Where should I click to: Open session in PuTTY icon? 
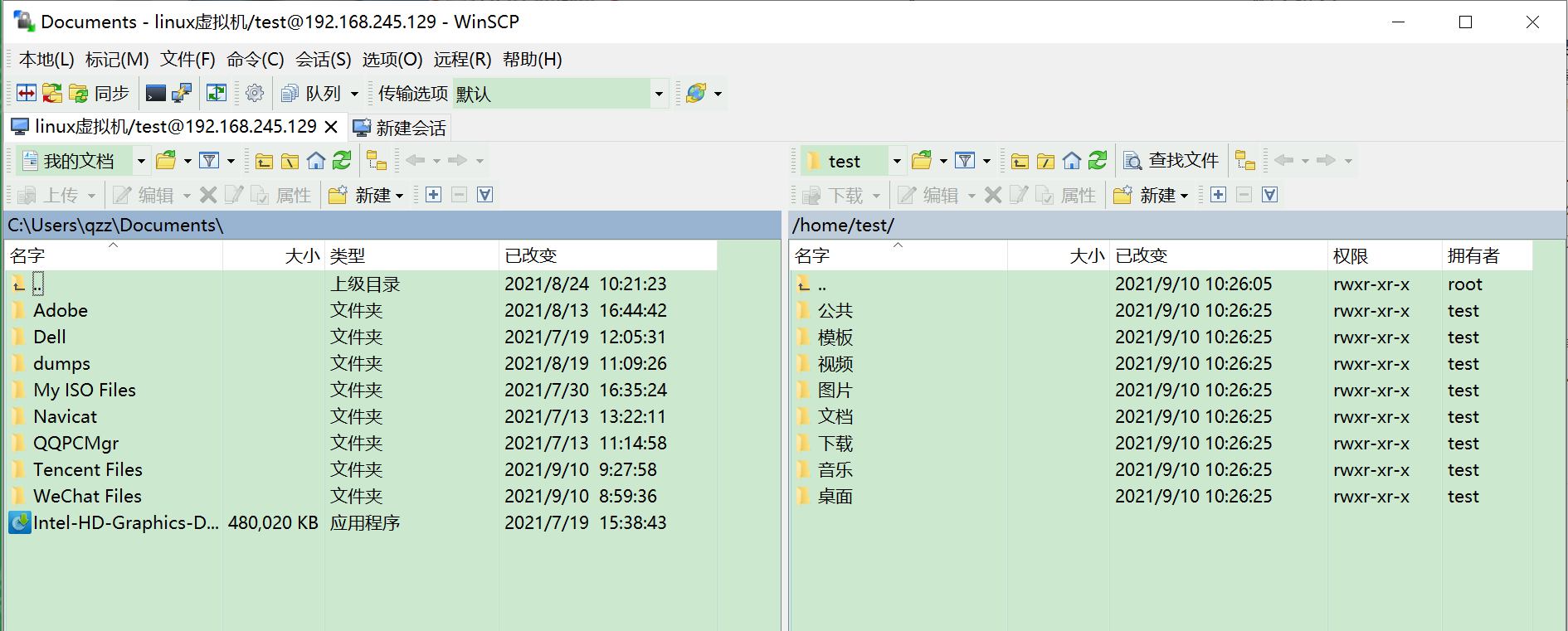[182, 93]
